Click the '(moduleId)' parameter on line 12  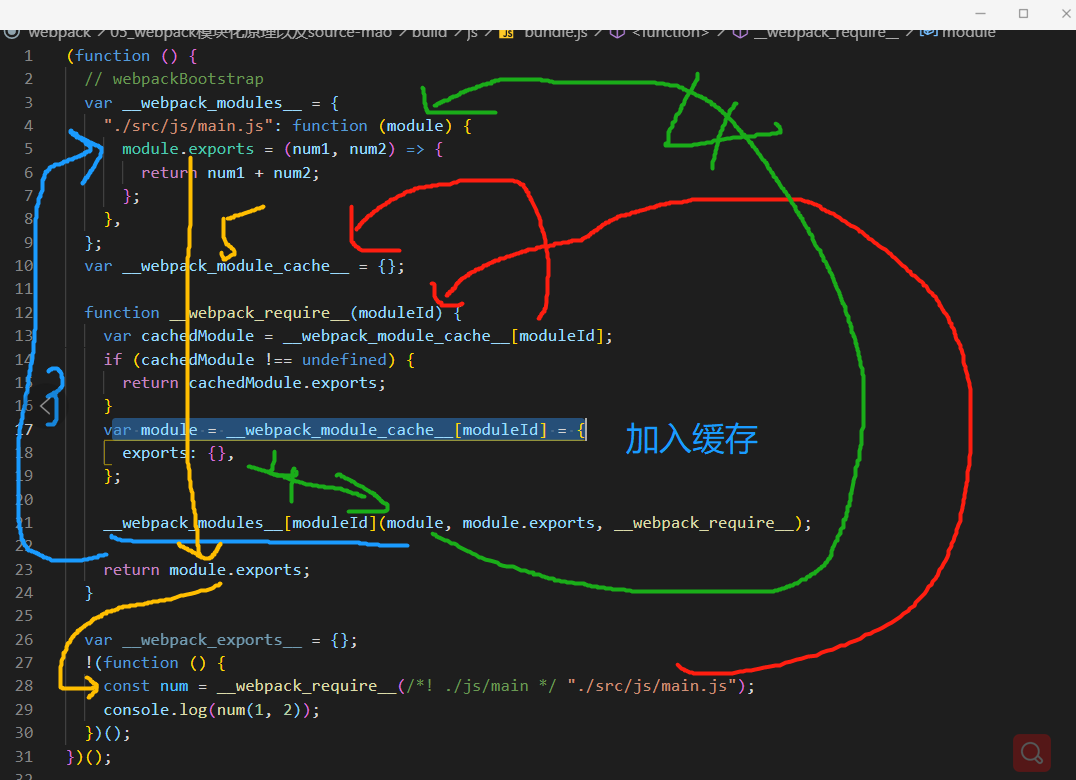coord(397,313)
